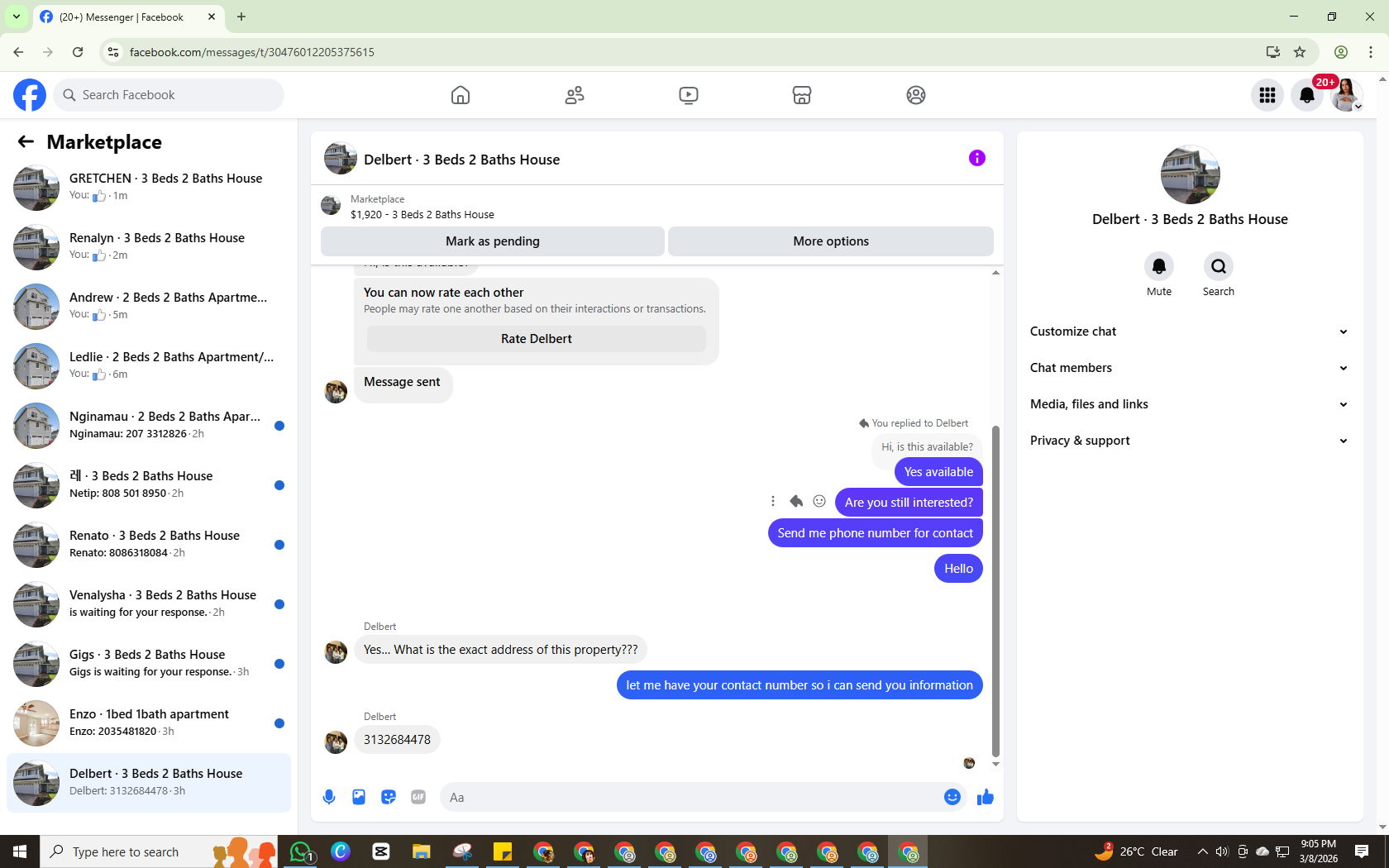Send a thumbs-up like
The width and height of the screenshot is (1389, 868).
click(986, 797)
